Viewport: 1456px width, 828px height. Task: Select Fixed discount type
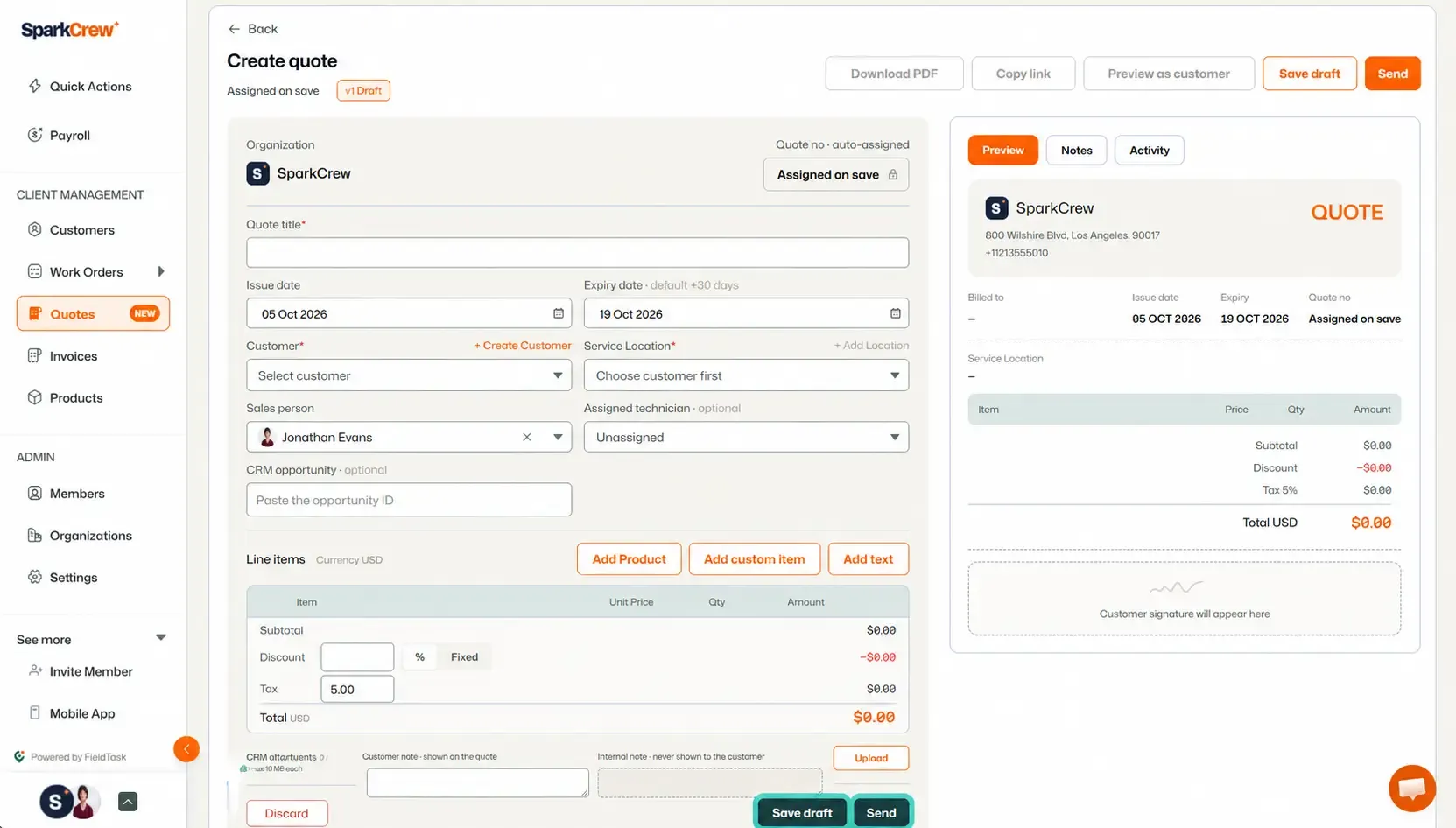(464, 657)
